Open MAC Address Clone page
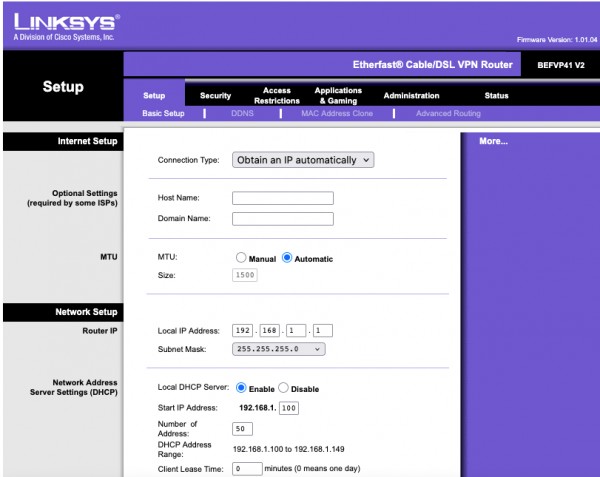 pos(336,114)
